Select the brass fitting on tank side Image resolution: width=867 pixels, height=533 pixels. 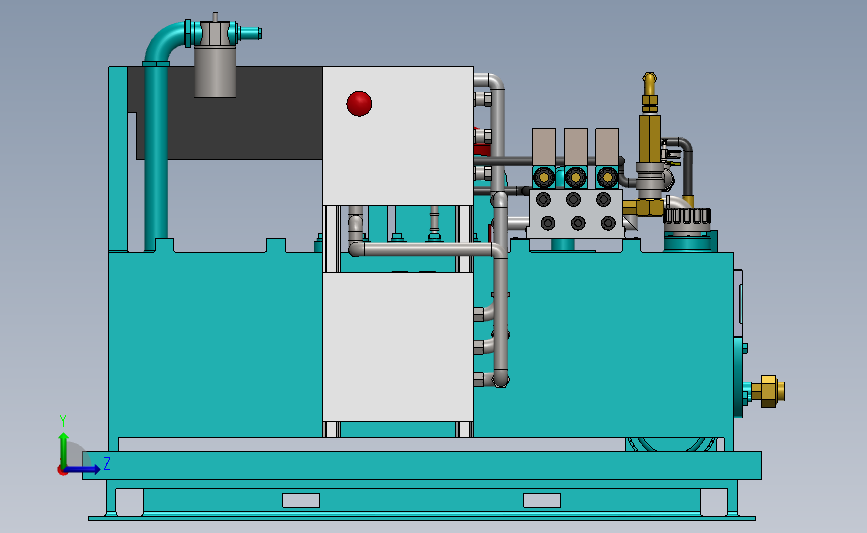click(767, 391)
